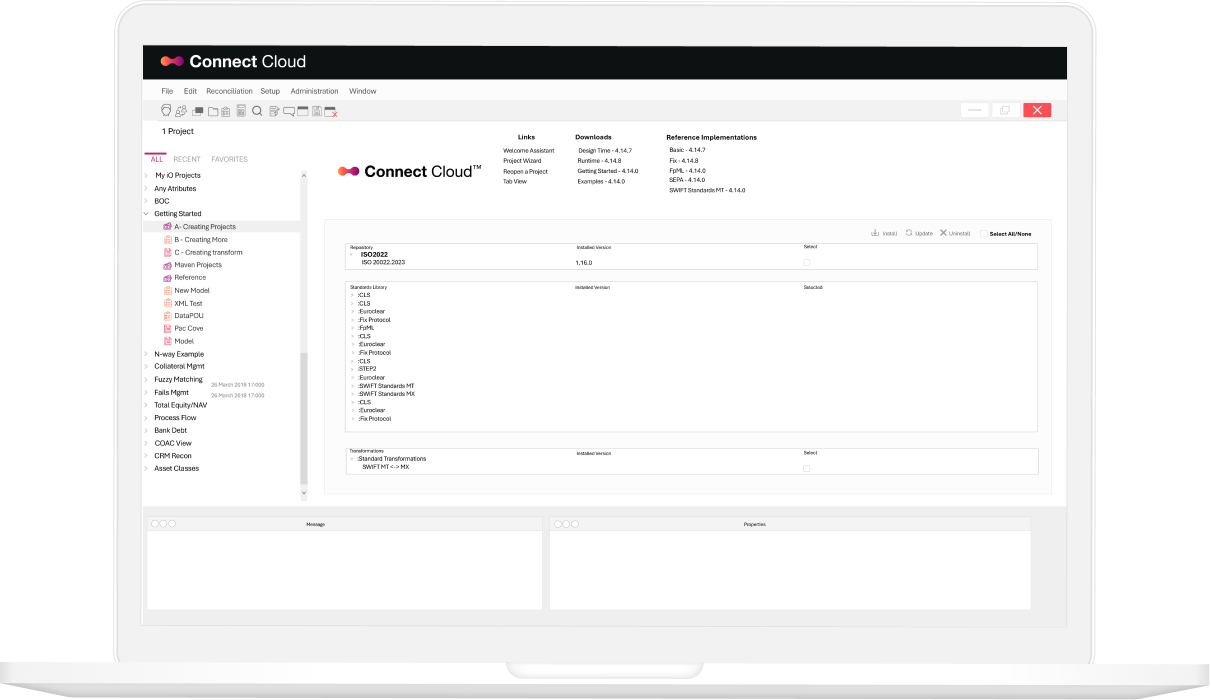Screen dimensions: 1211x700
Task: Click the window with red X toolbar icon
Action: (330, 112)
